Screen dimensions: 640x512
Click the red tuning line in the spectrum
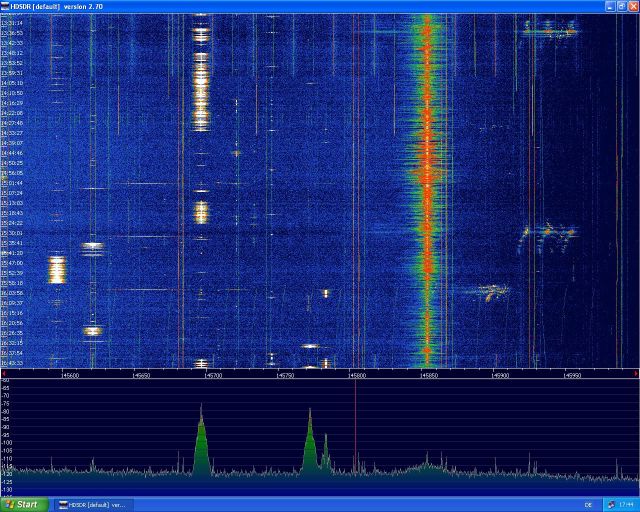click(356, 425)
